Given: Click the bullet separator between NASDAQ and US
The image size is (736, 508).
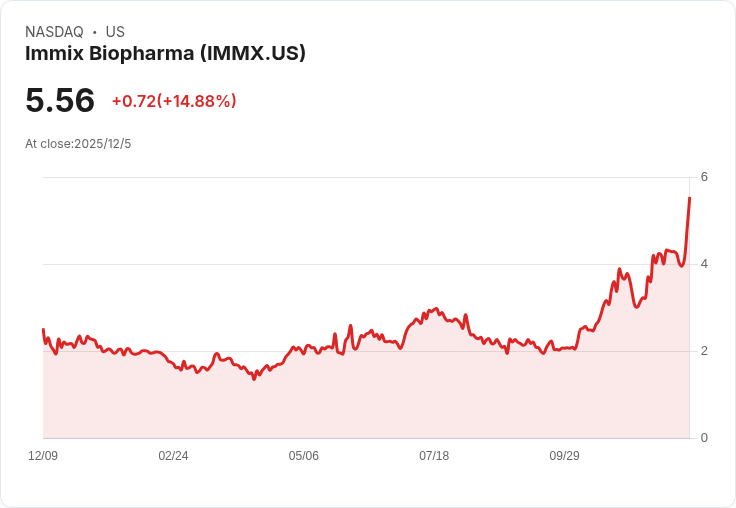Looking at the screenshot, I should pyautogui.click(x=94, y=32).
